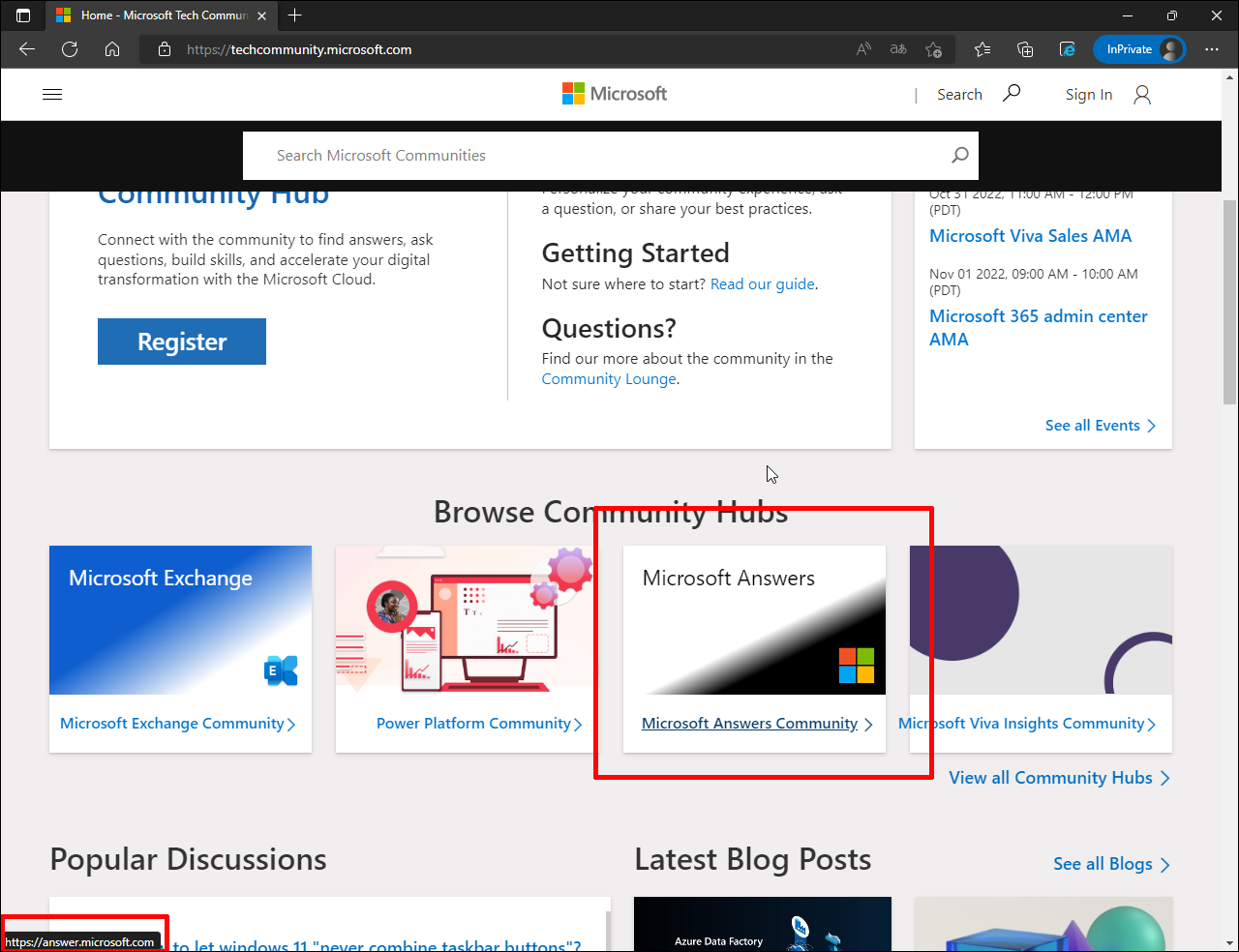Click View all Community Hubs
Image resolution: width=1239 pixels, height=952 pixels.
coord(1060,778)
